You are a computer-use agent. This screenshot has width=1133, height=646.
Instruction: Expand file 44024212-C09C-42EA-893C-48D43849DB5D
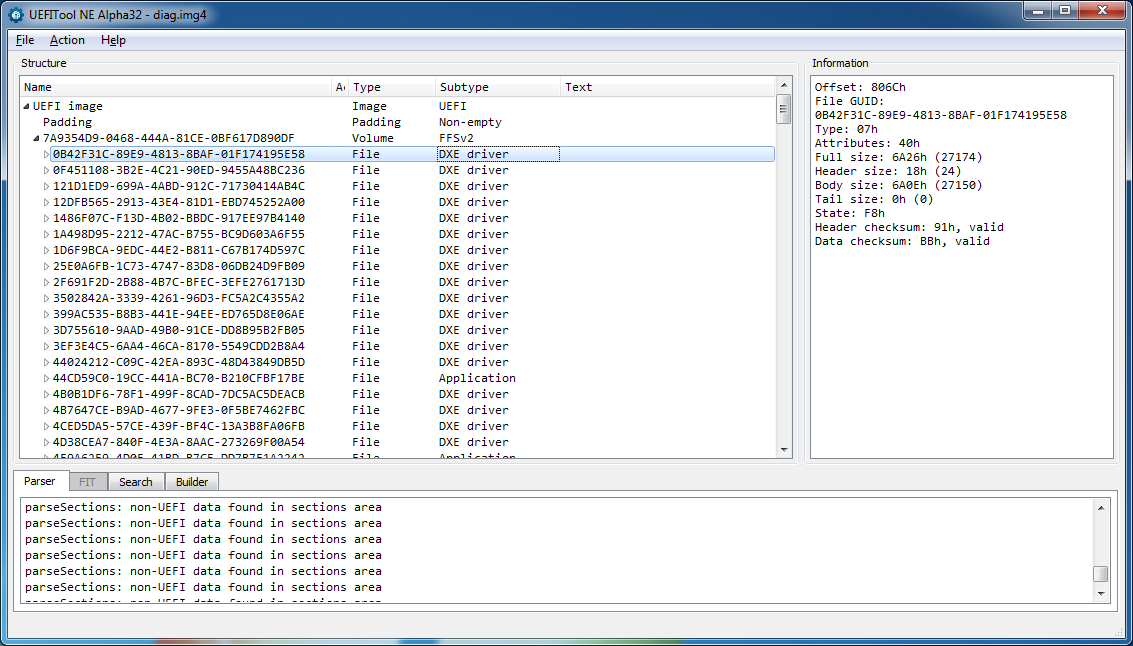tap(46, 361)
